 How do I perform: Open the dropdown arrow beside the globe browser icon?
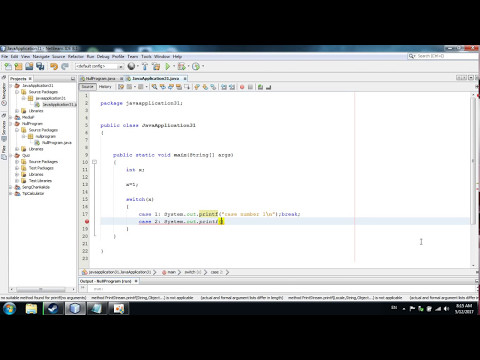[137, 66]
